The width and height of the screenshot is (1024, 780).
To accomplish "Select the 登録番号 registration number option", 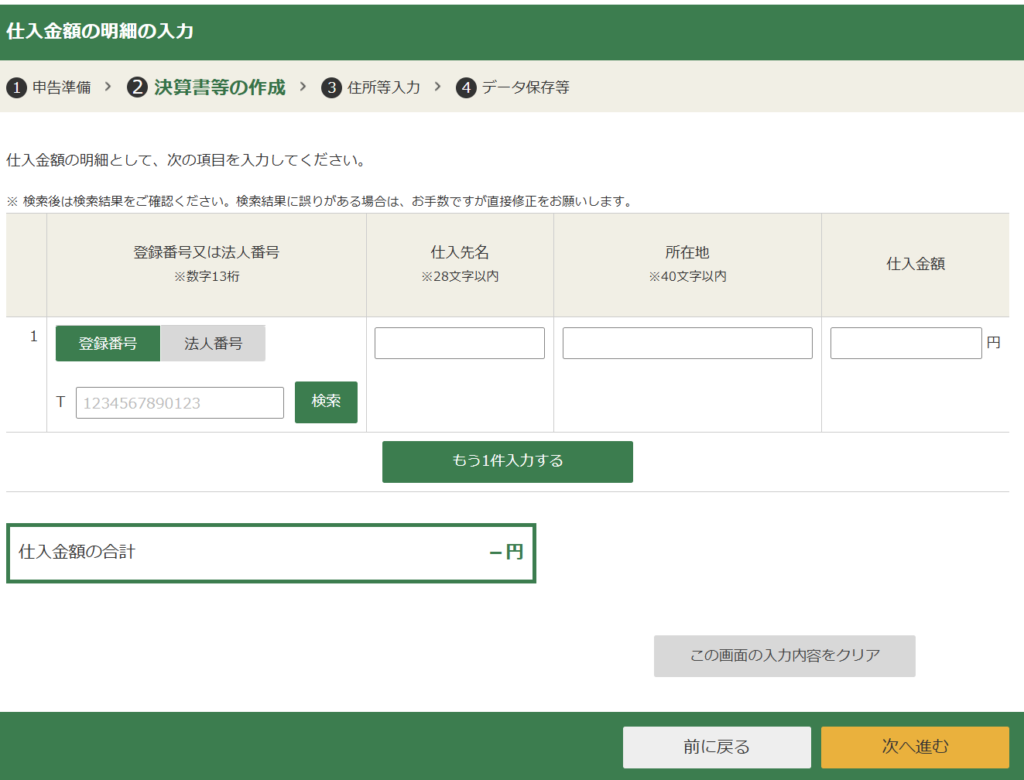I will [107, 343].
